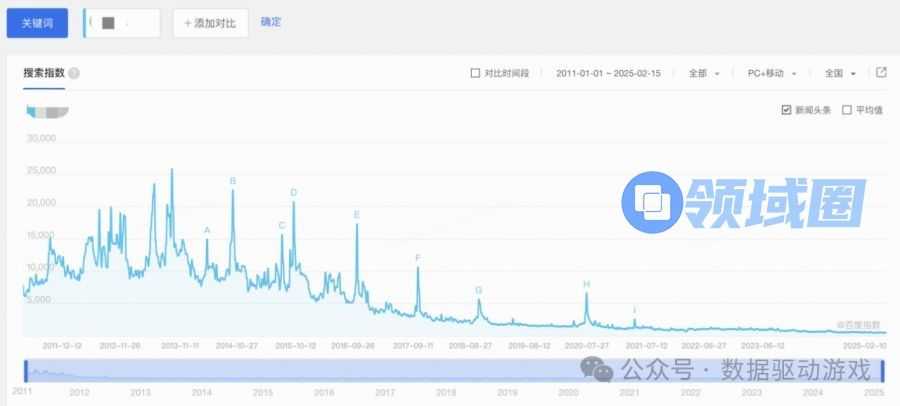Click the left handle of timeline range slider
The width and height of the screenshot is (900, 406).
pyautogui.click(x=25, y=370)
